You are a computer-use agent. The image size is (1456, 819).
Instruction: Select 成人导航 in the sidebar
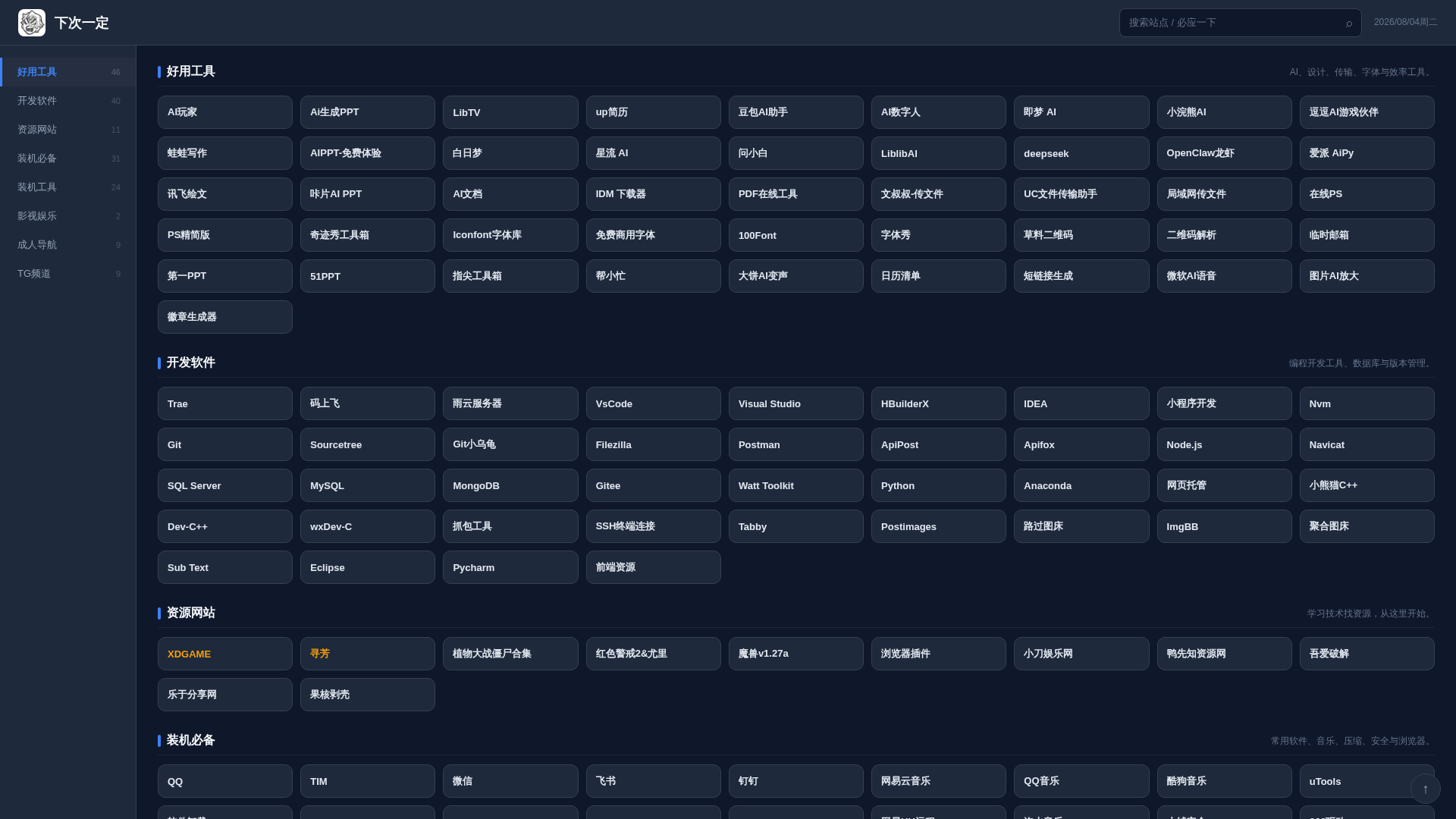coord(68,245)
